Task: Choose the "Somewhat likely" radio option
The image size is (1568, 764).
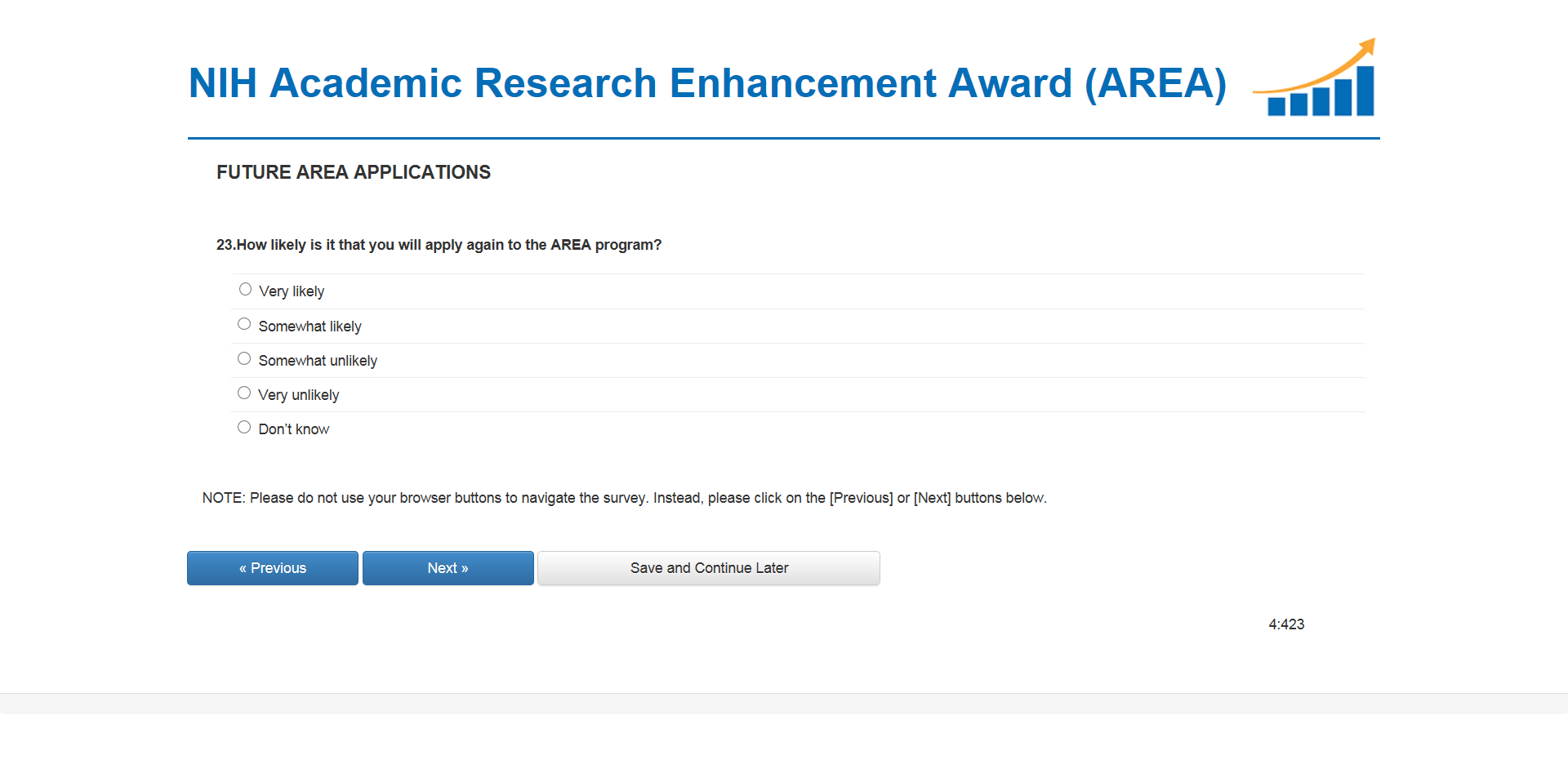Action: click(x=244, y=324)
